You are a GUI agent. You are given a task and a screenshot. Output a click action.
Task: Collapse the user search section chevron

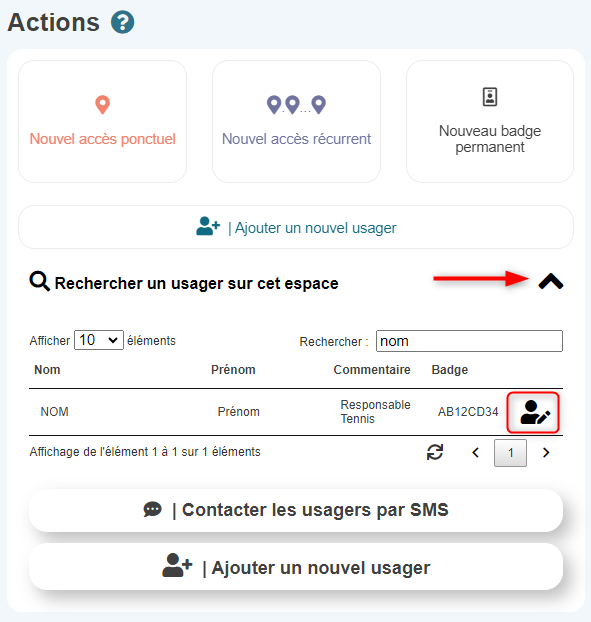[x=551, y=282]
